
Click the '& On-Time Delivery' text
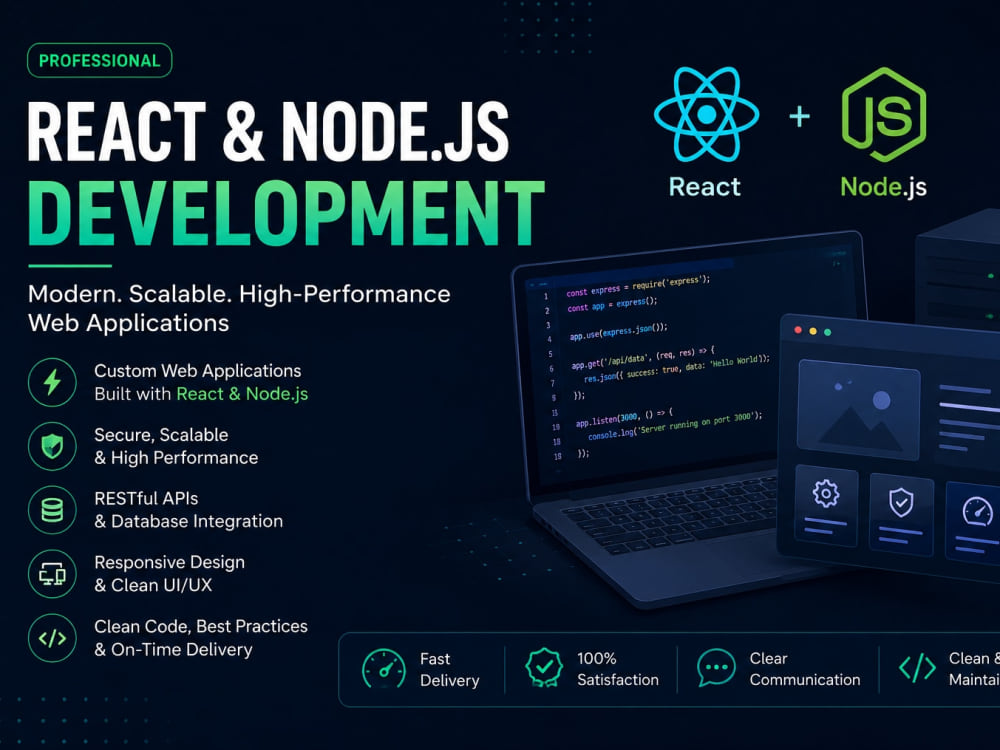point(173,649)
